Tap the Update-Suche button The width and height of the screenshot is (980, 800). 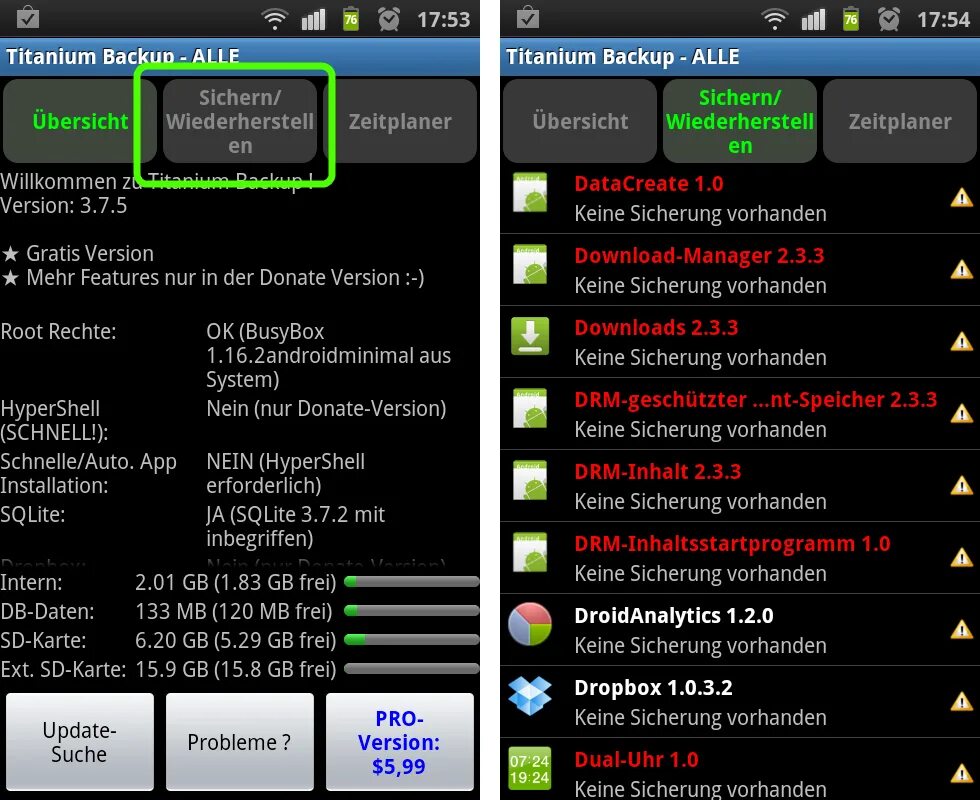(79, 742)
